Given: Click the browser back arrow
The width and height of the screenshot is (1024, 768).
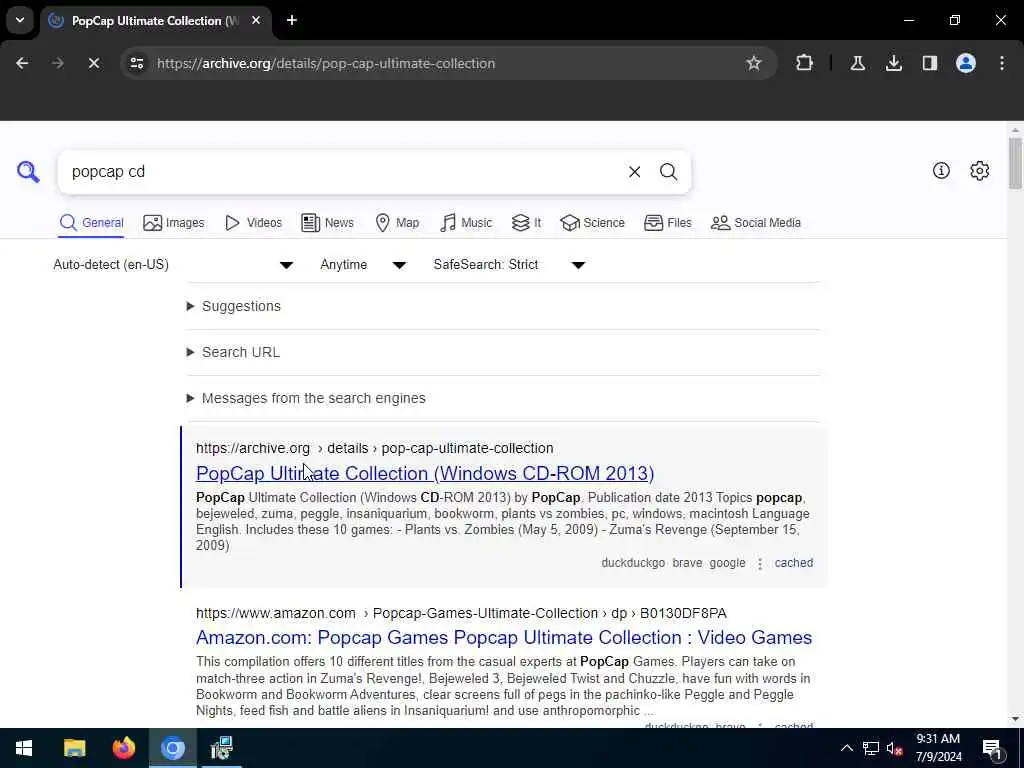Looking at the screenshot, I should pyautogui.click(x=22, y=63).
